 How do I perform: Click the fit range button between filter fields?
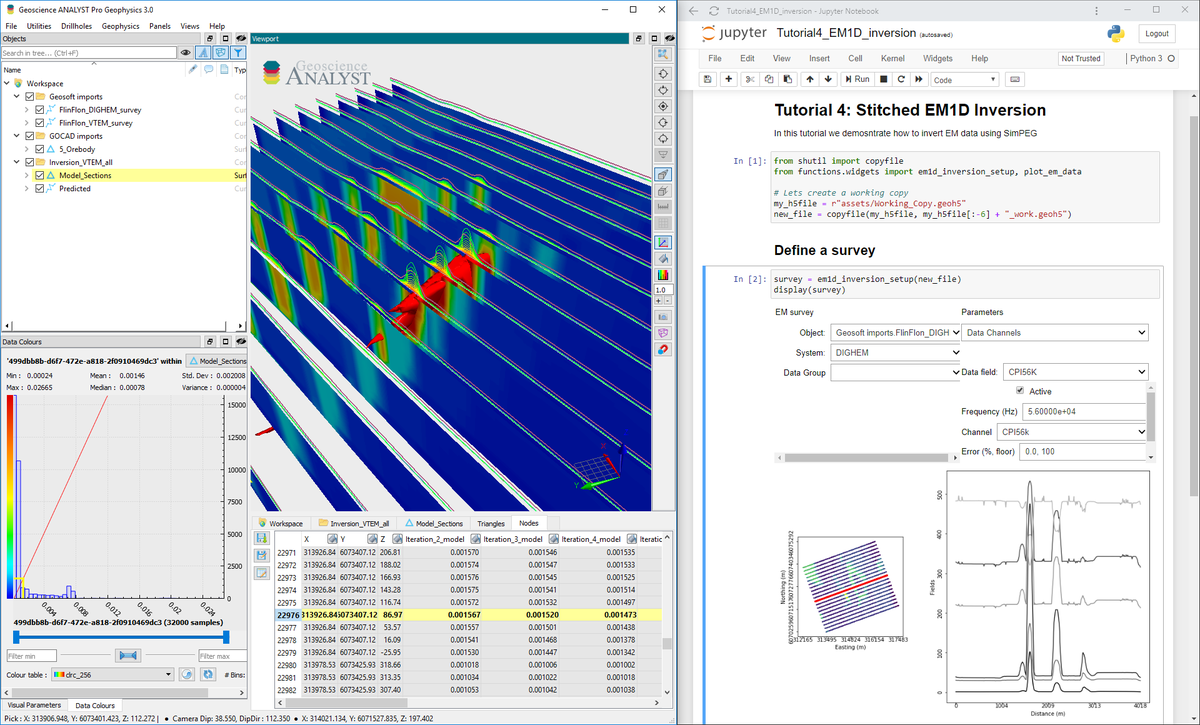(127, 656)
